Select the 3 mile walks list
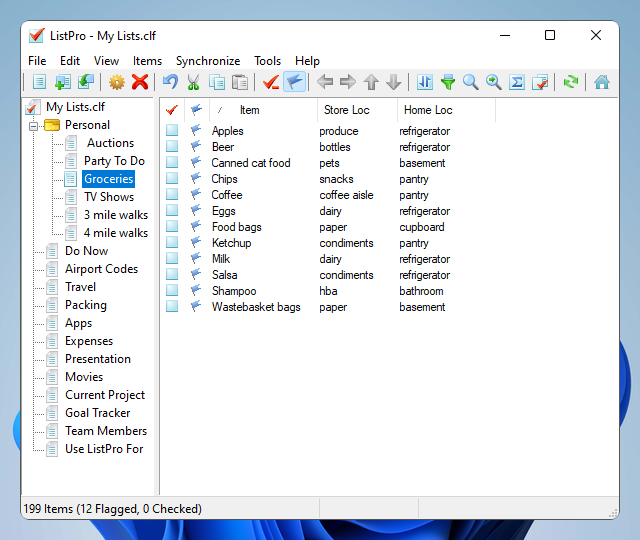 [116, 215]
